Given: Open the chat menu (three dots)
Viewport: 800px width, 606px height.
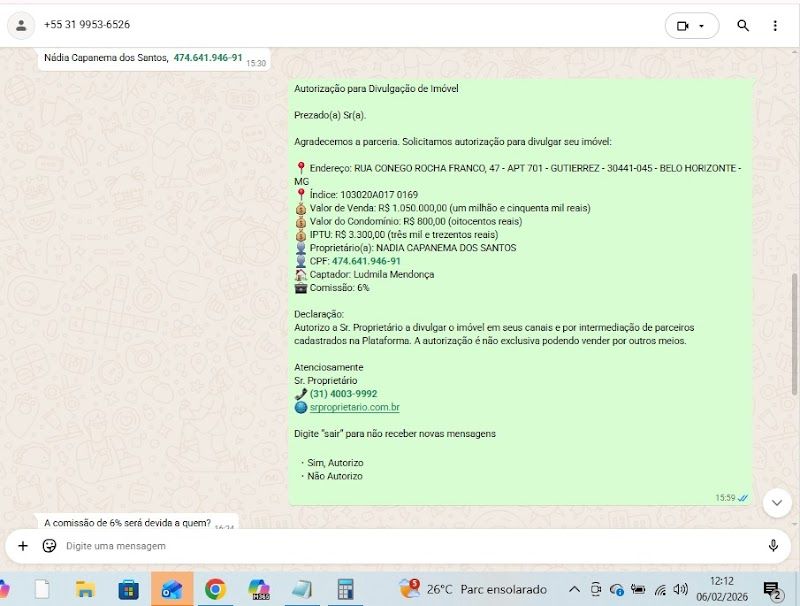Looking at the screenshot, I should [775, 26].
